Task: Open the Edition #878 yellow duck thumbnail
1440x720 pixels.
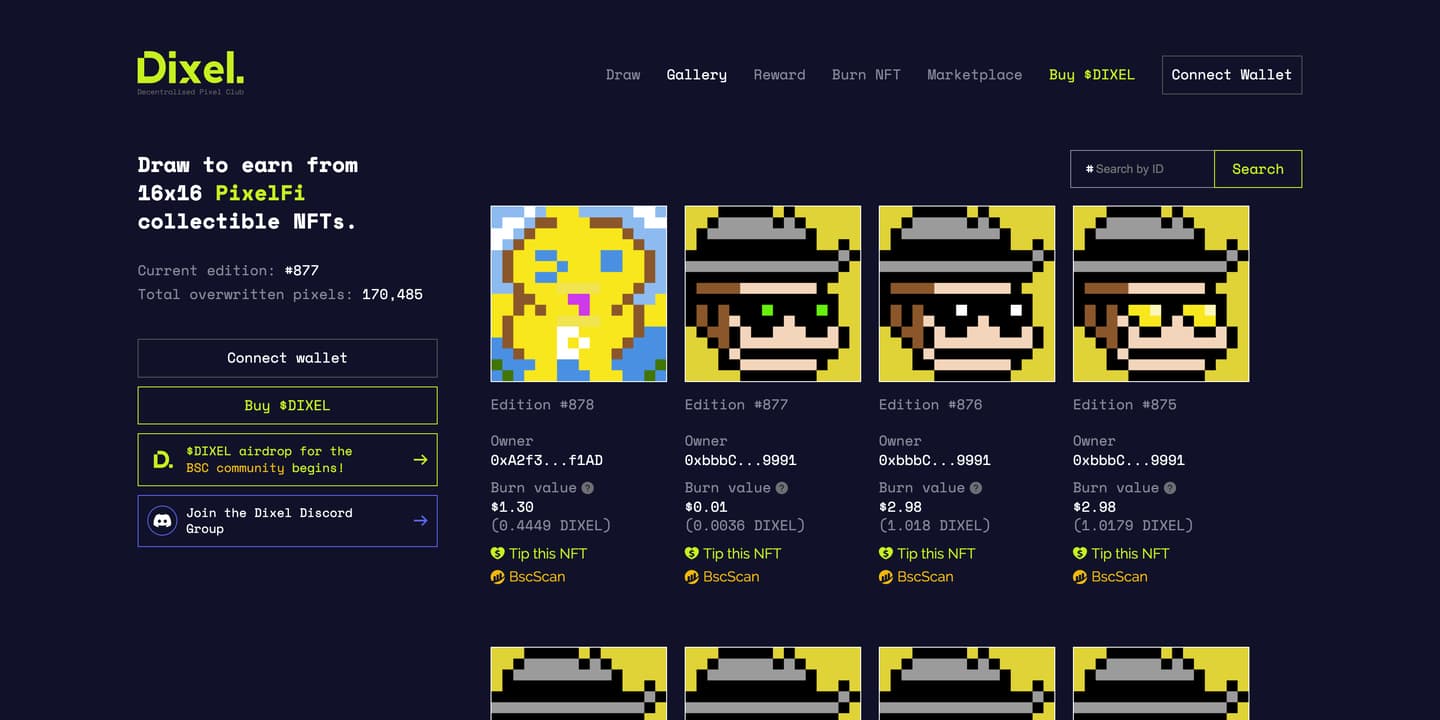Action: pyautogui.click(x=579, y=294)
